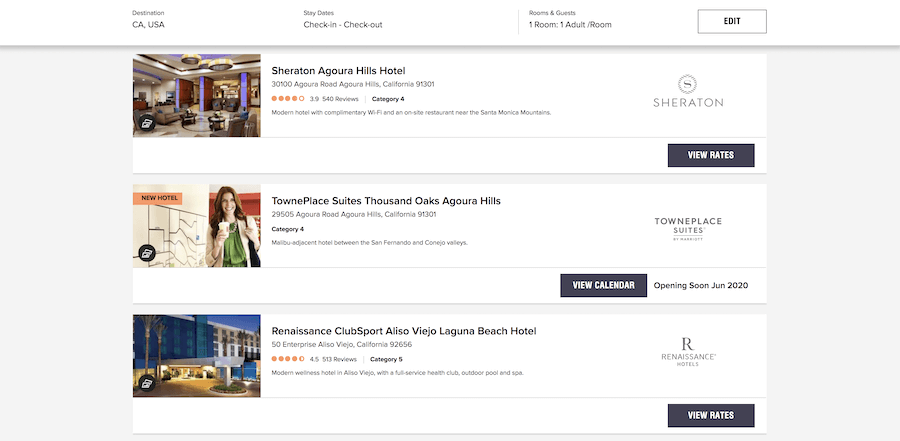
Task: Open photo gallery icon on TownePlace image
Action: click(146, 253)
